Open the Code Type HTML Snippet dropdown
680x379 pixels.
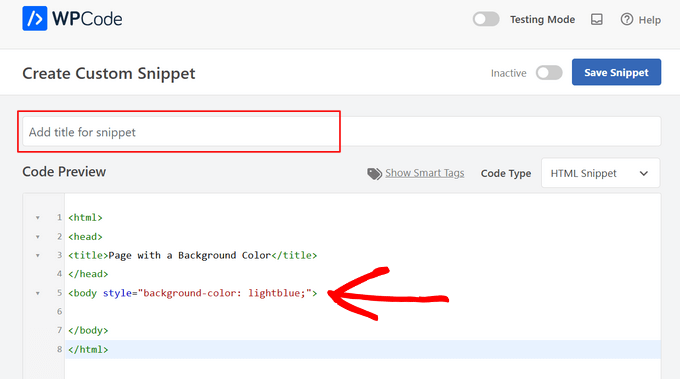pos(601,173)
